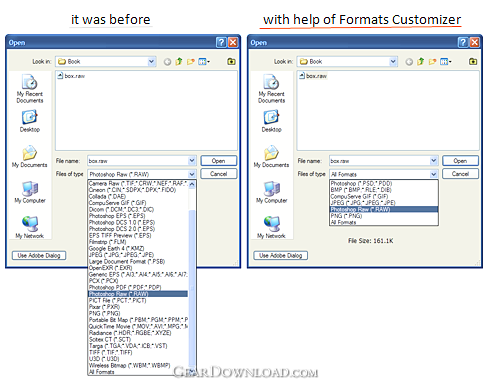Choose BMP format in right list
Image resolution: width=490 pixels, height=380 pixels.
click(x=384, y=190)
